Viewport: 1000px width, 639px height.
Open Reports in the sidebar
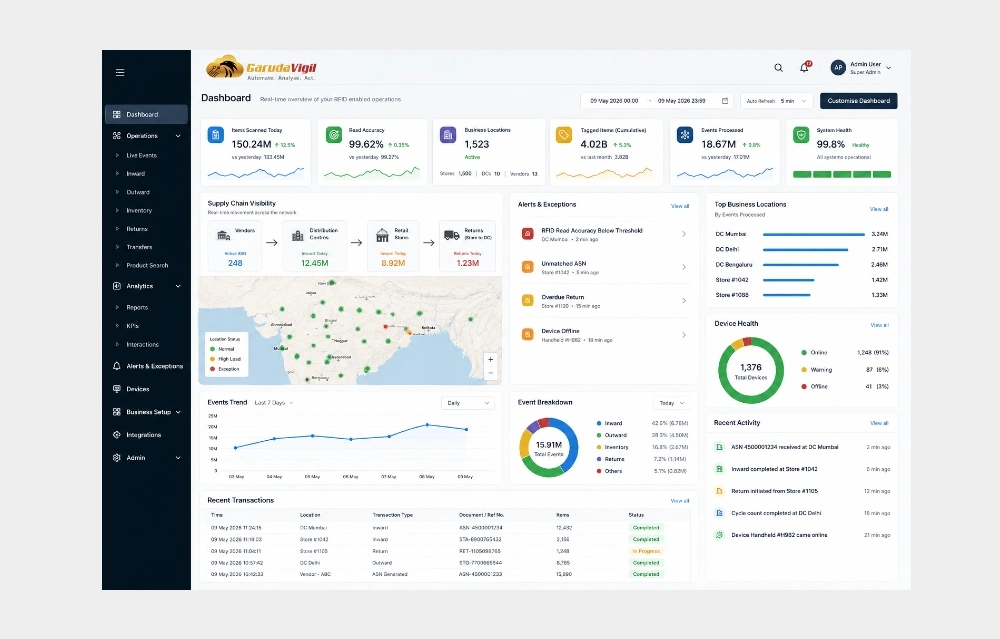point(137,307)
